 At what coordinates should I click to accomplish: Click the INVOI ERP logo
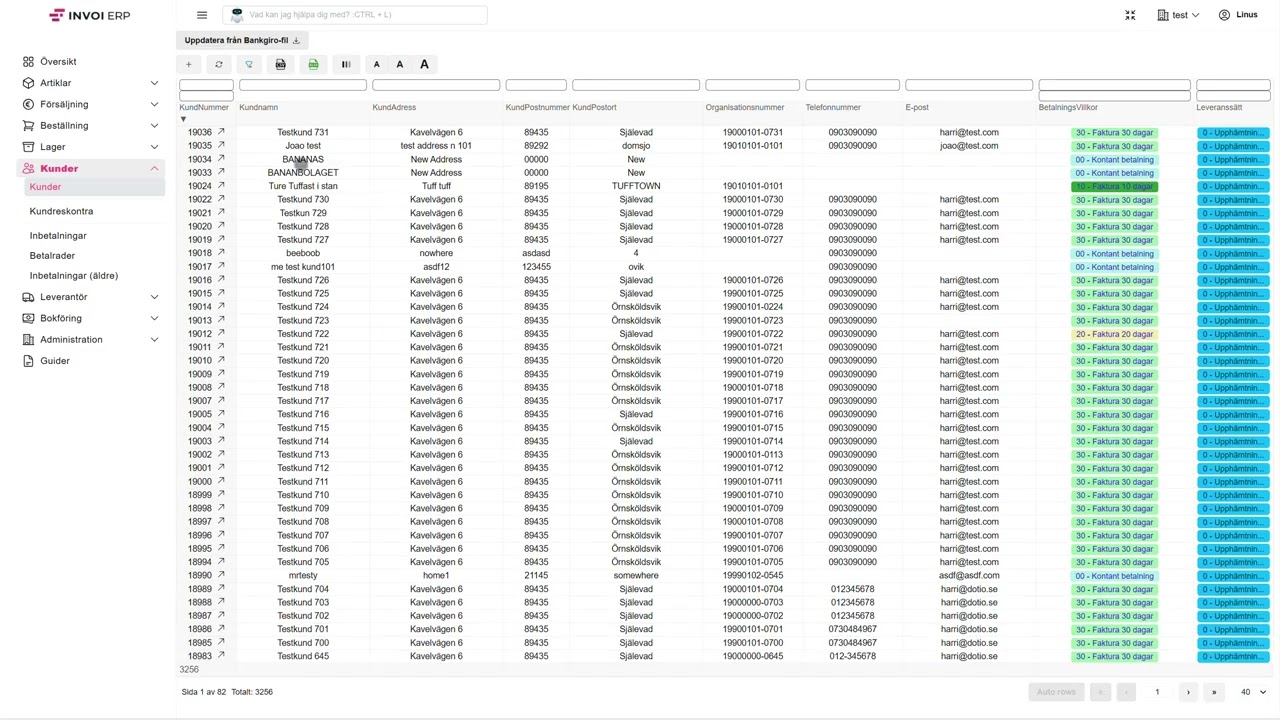tap(89, 15)
